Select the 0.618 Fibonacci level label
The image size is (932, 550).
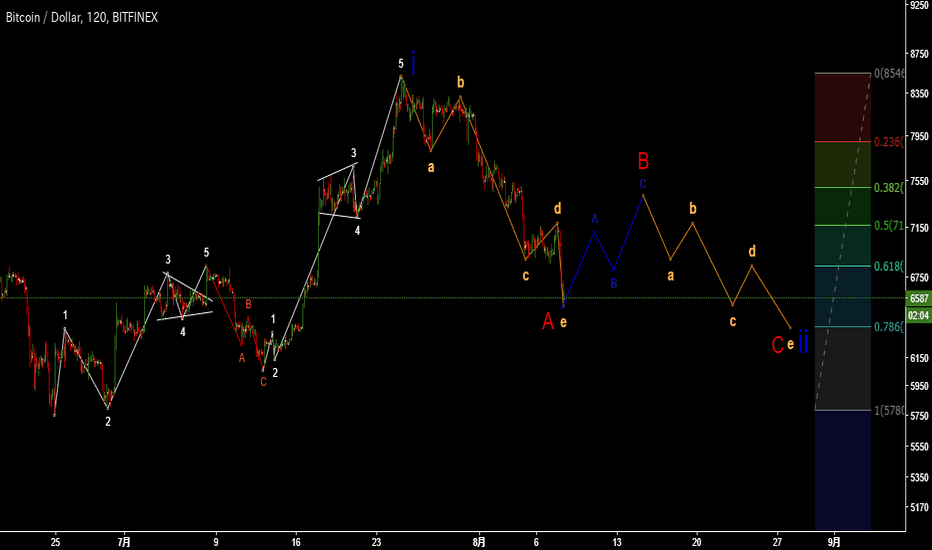click(x=889, y=266)
